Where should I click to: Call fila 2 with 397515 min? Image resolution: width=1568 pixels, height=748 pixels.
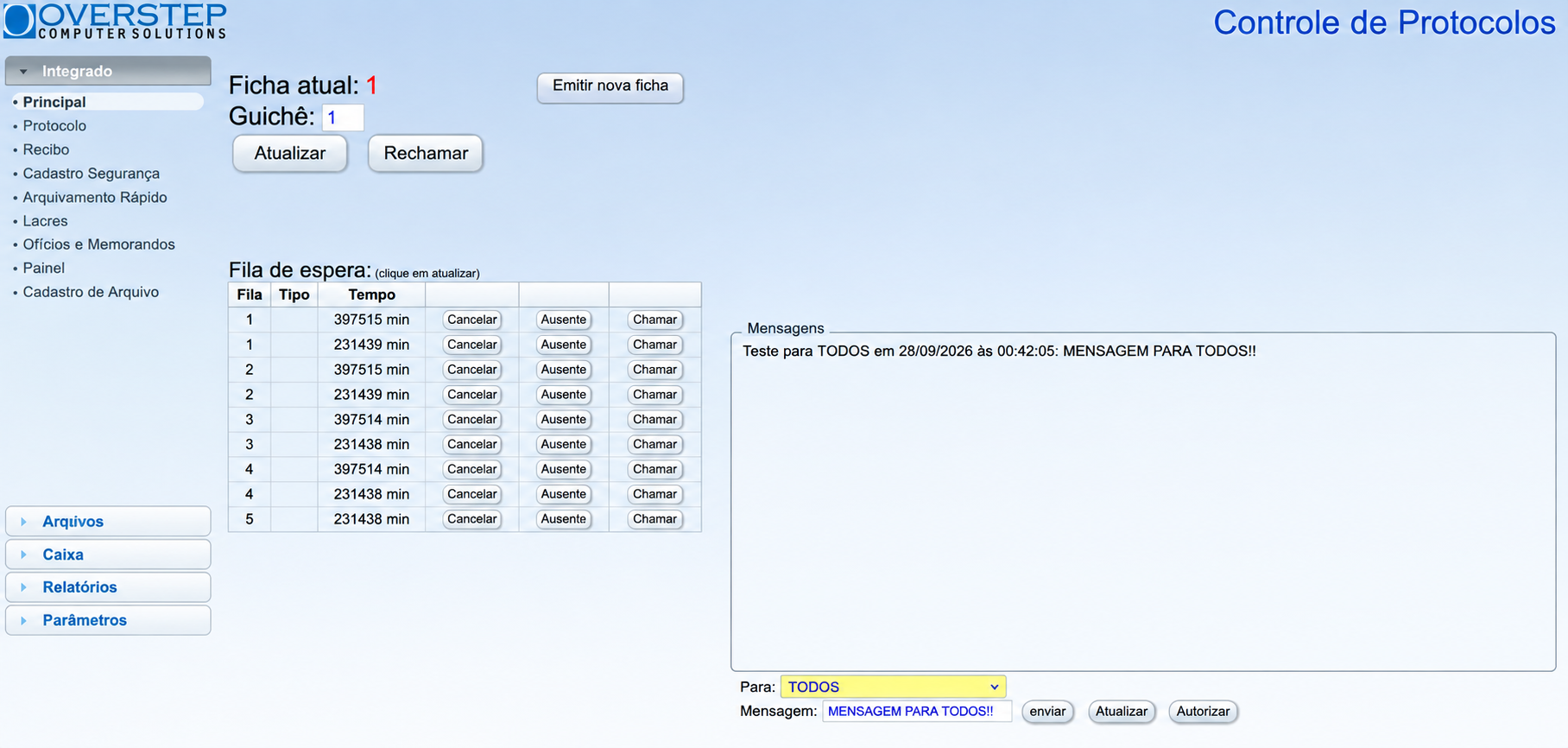pos(654,370)
